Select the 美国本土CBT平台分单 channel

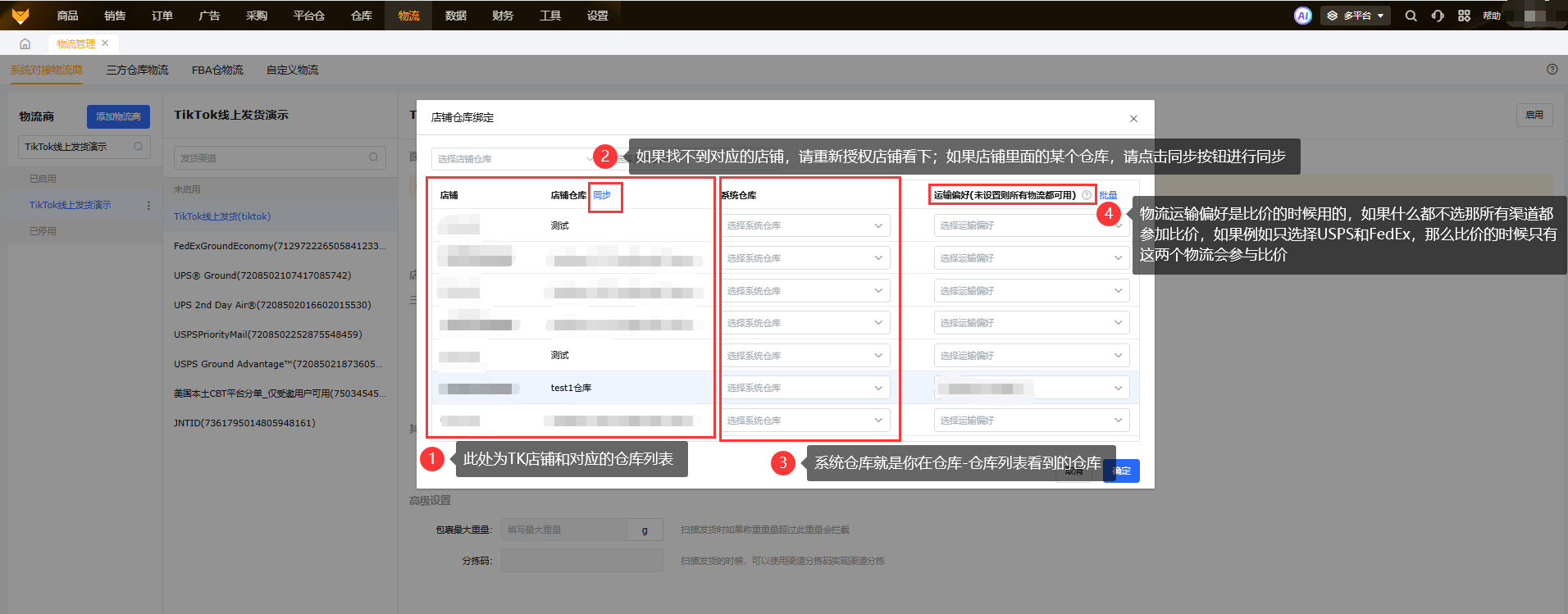[280, 393]
